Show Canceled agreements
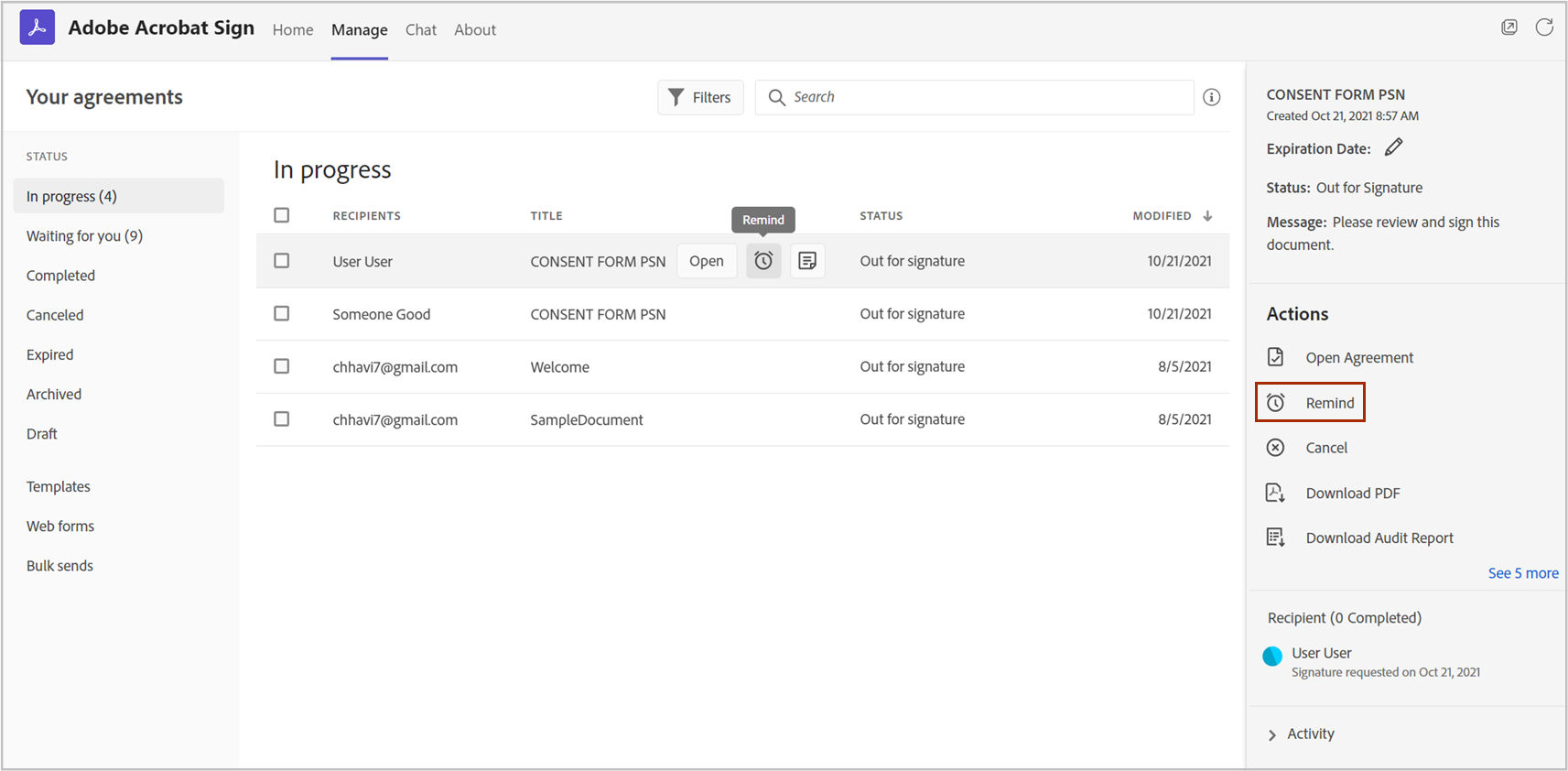The height and width of the screenshot is (771, 1568). click(x=55, y=315)
